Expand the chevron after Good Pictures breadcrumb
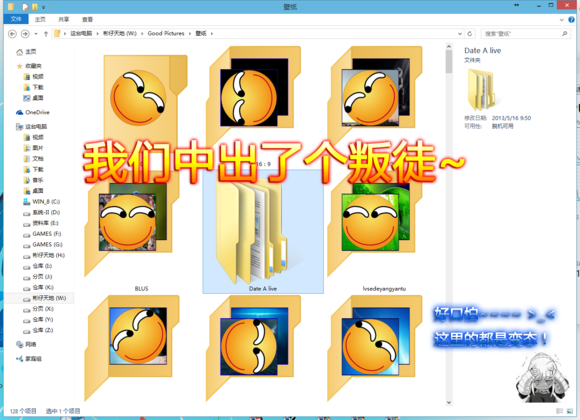Image resolution: width=580 pixels, height=420 pixels. tap(190, 34)
